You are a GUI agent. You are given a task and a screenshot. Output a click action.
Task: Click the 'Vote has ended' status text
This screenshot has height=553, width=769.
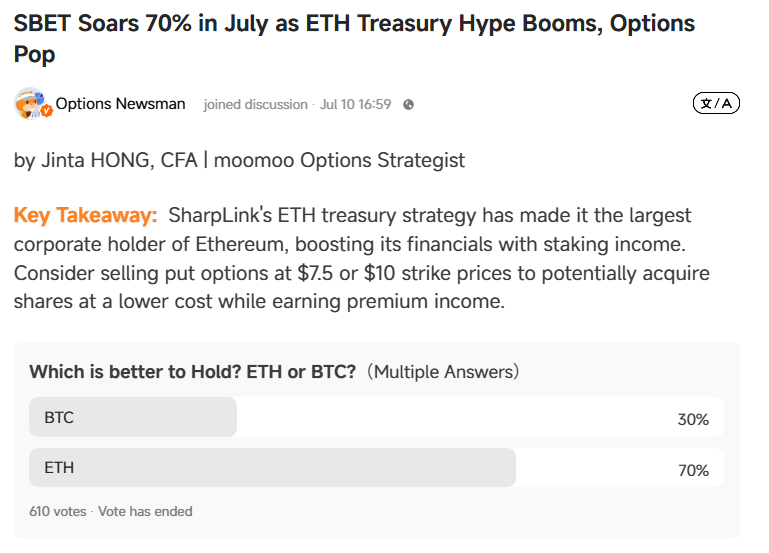(x=145, y=511)
